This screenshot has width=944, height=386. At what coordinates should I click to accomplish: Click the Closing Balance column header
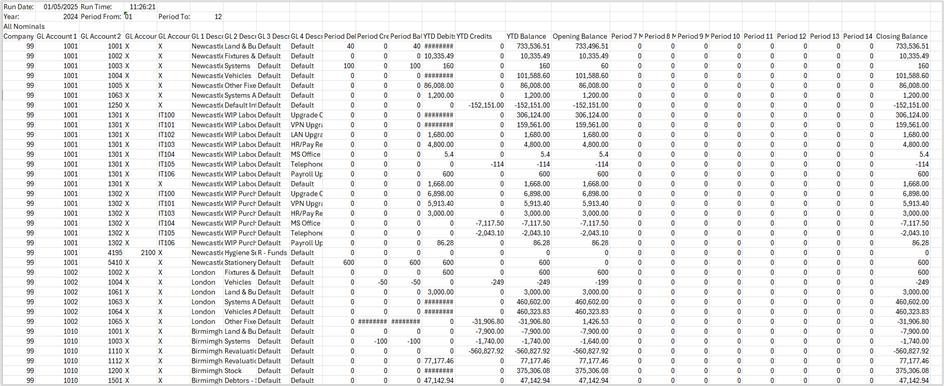901,37
